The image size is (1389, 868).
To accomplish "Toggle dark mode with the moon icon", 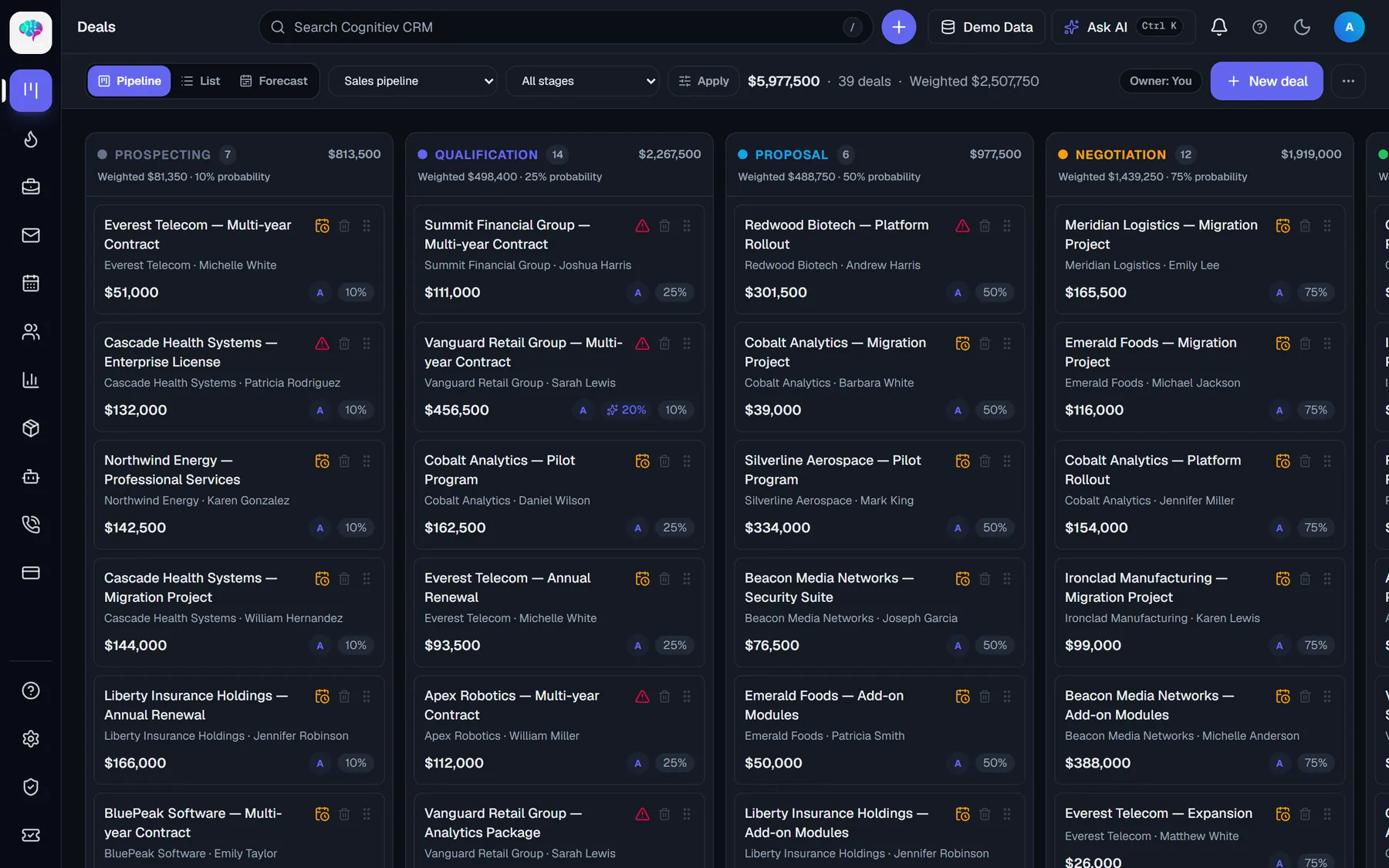I will 1302,27.
